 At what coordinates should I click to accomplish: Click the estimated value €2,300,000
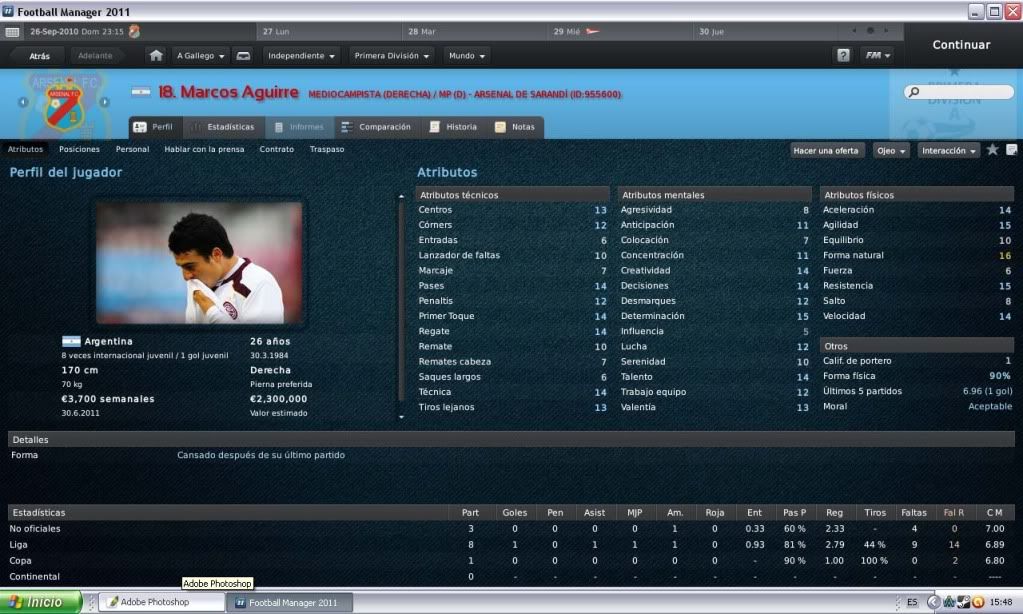(x=279, y=399)
